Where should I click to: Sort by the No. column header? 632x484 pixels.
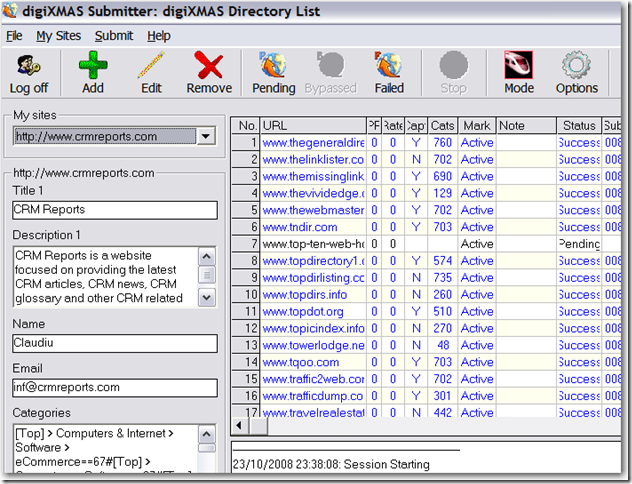coord(246,126)
